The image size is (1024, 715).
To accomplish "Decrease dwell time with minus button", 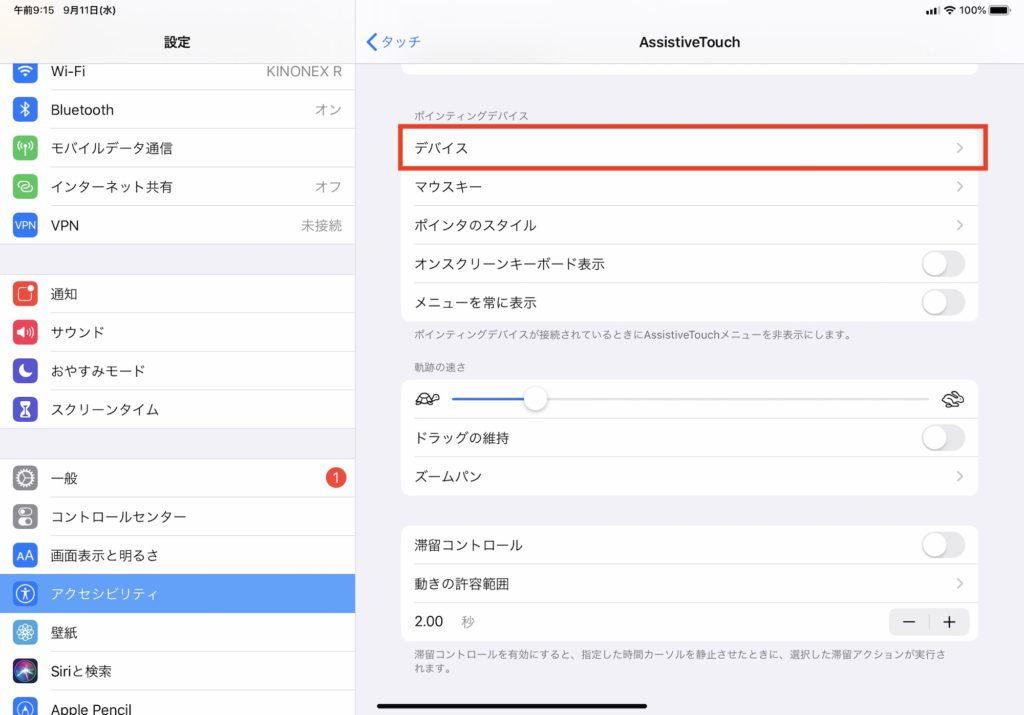I will pos(908,622).
